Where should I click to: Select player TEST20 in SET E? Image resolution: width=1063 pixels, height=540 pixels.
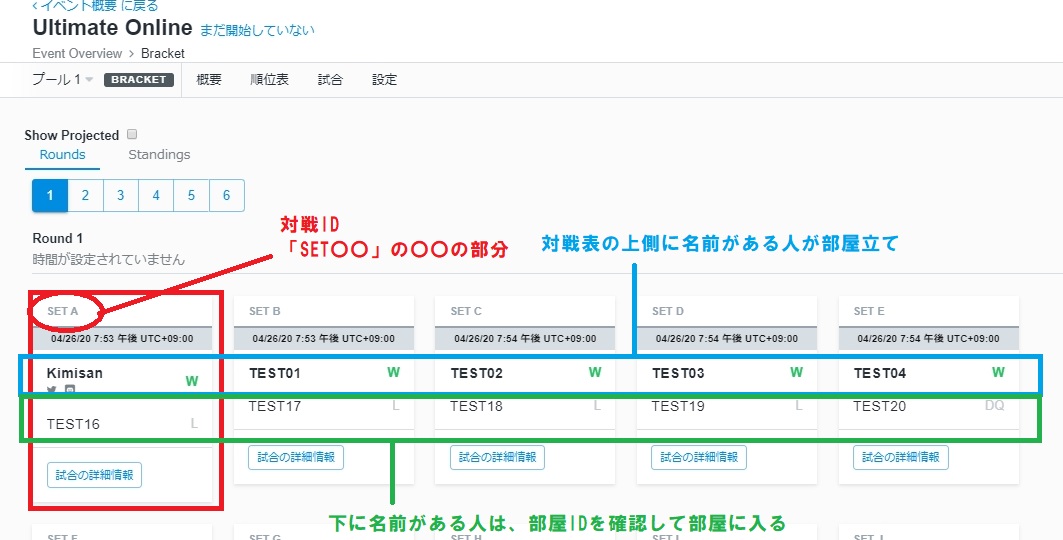click(x=880, y=407)
